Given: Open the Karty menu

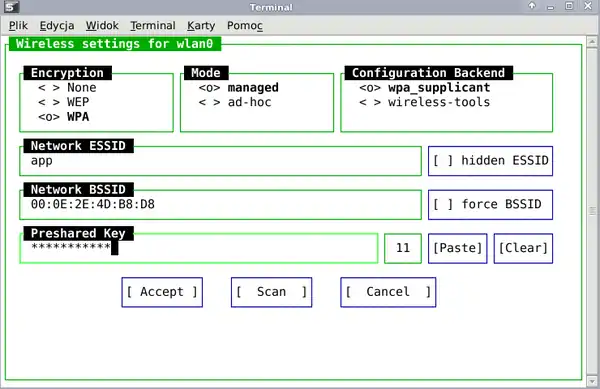Looking at the screenshot, I should coord(201,26).
